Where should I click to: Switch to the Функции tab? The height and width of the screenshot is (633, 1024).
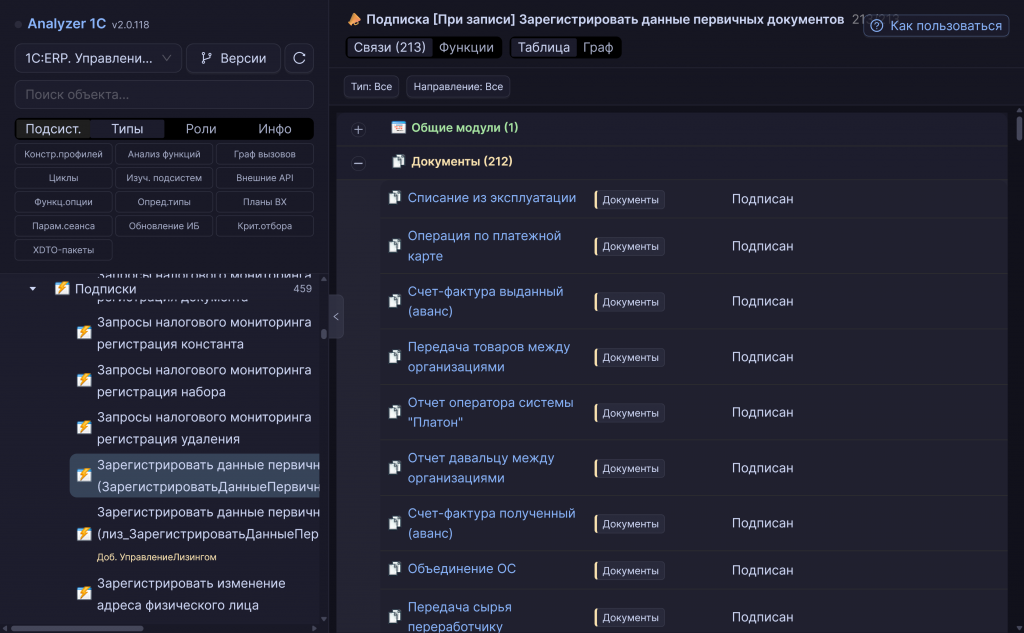pyautogui.click(x=466, y=48)
